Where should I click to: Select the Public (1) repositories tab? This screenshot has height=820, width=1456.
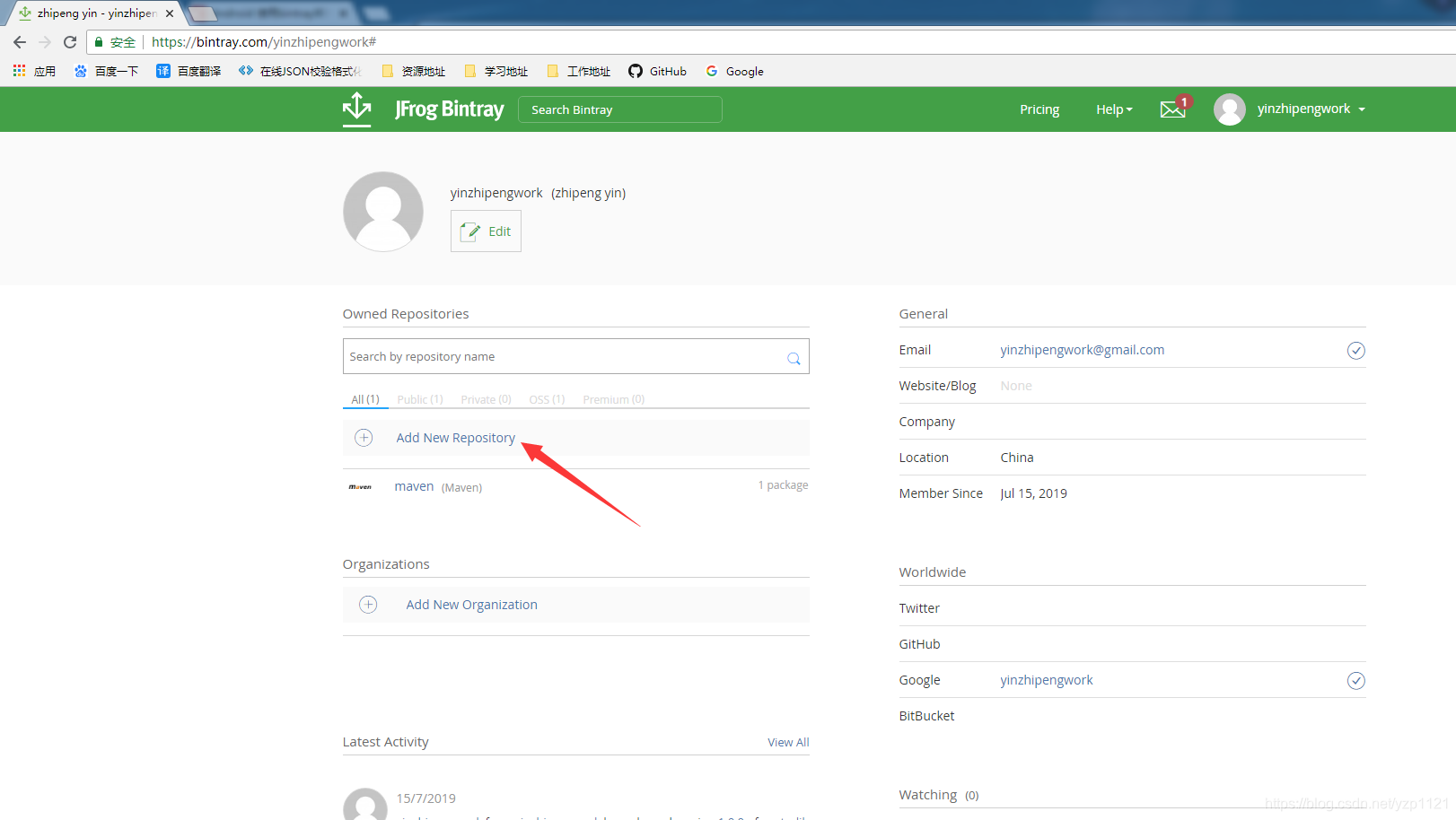point(420,399)
